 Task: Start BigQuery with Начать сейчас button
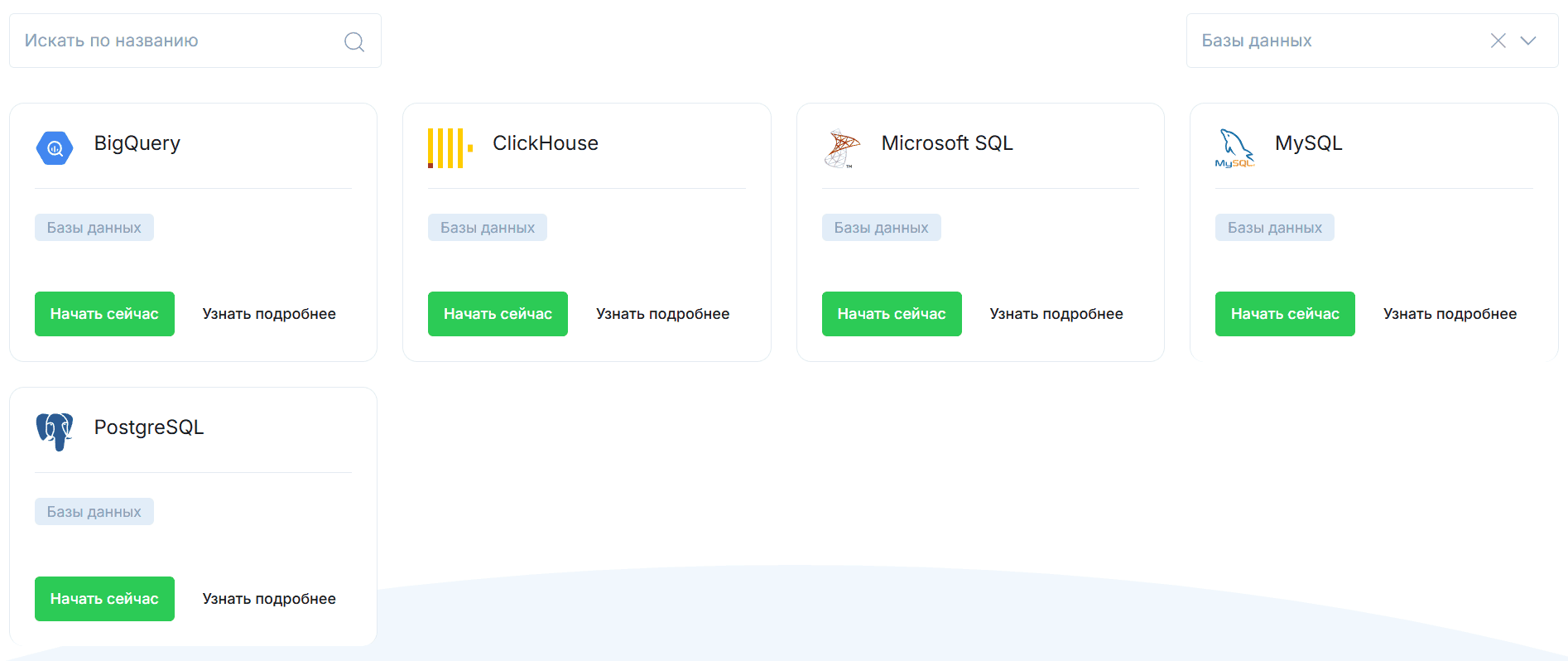point(104,314)
